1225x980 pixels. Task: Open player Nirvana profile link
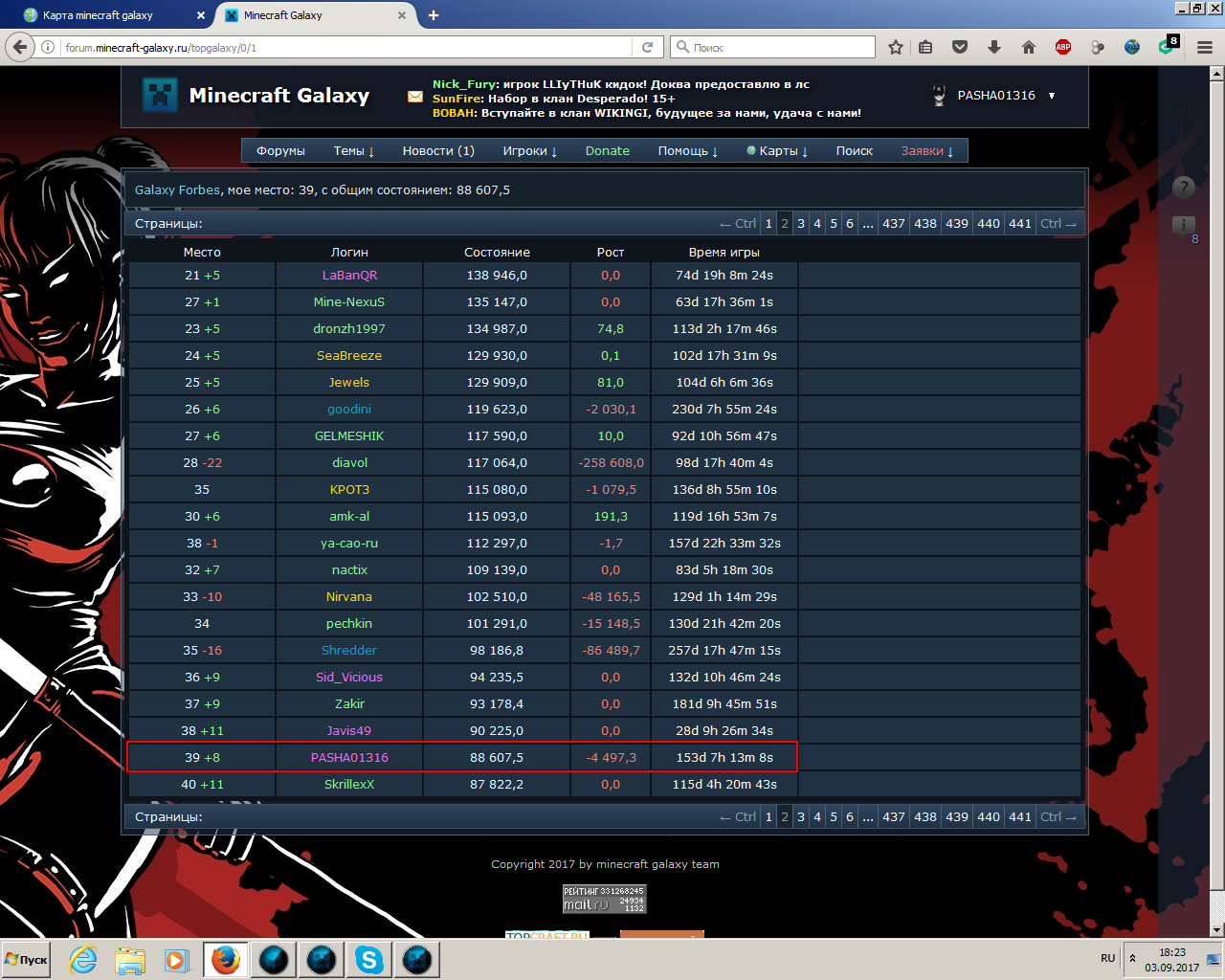[349, 597]
